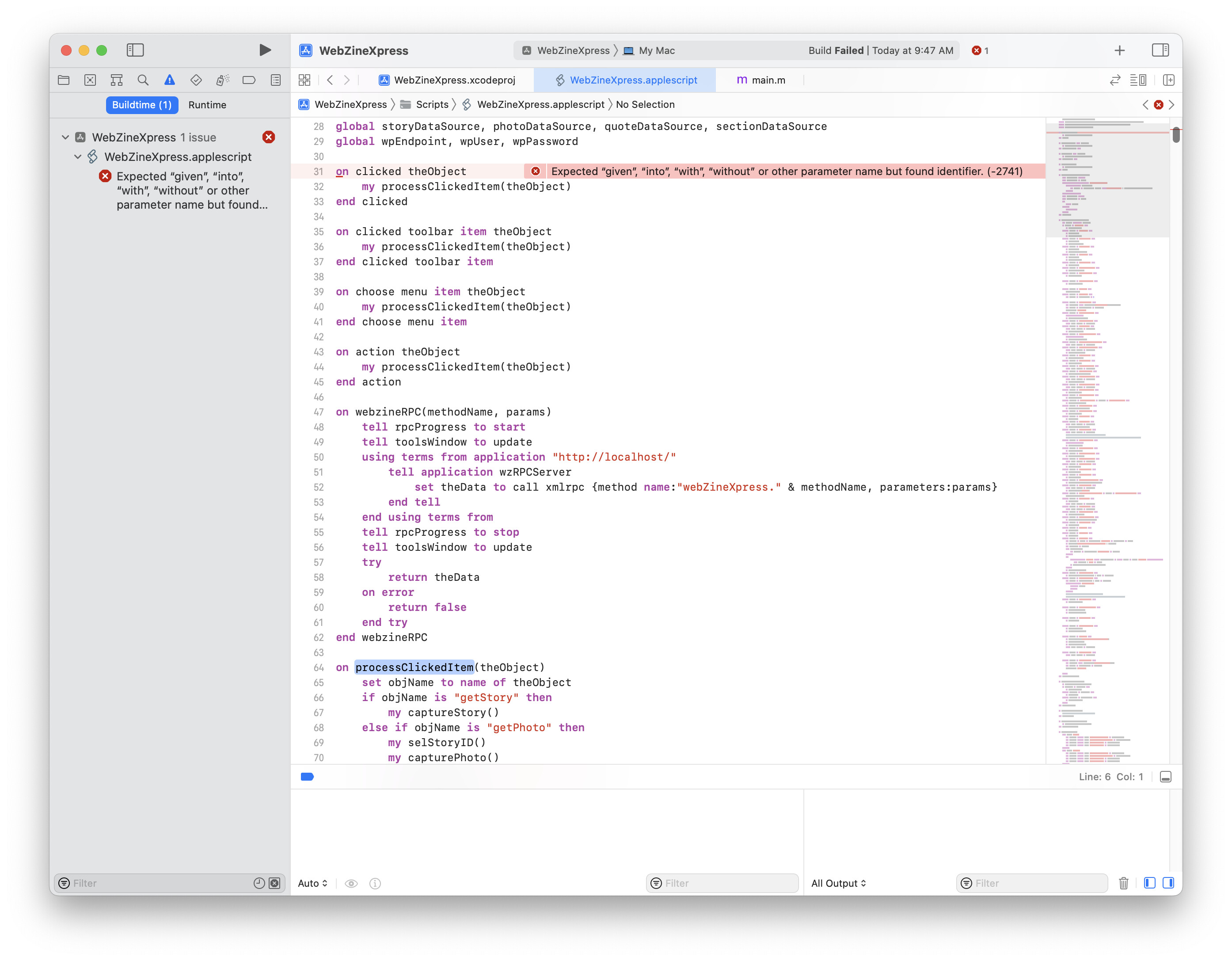This screenshot has height=961, width=1232.
Task: Switch to WebZineXpress.xcodeproj tab
Action: pyautogui.click(x=447, y=80)
